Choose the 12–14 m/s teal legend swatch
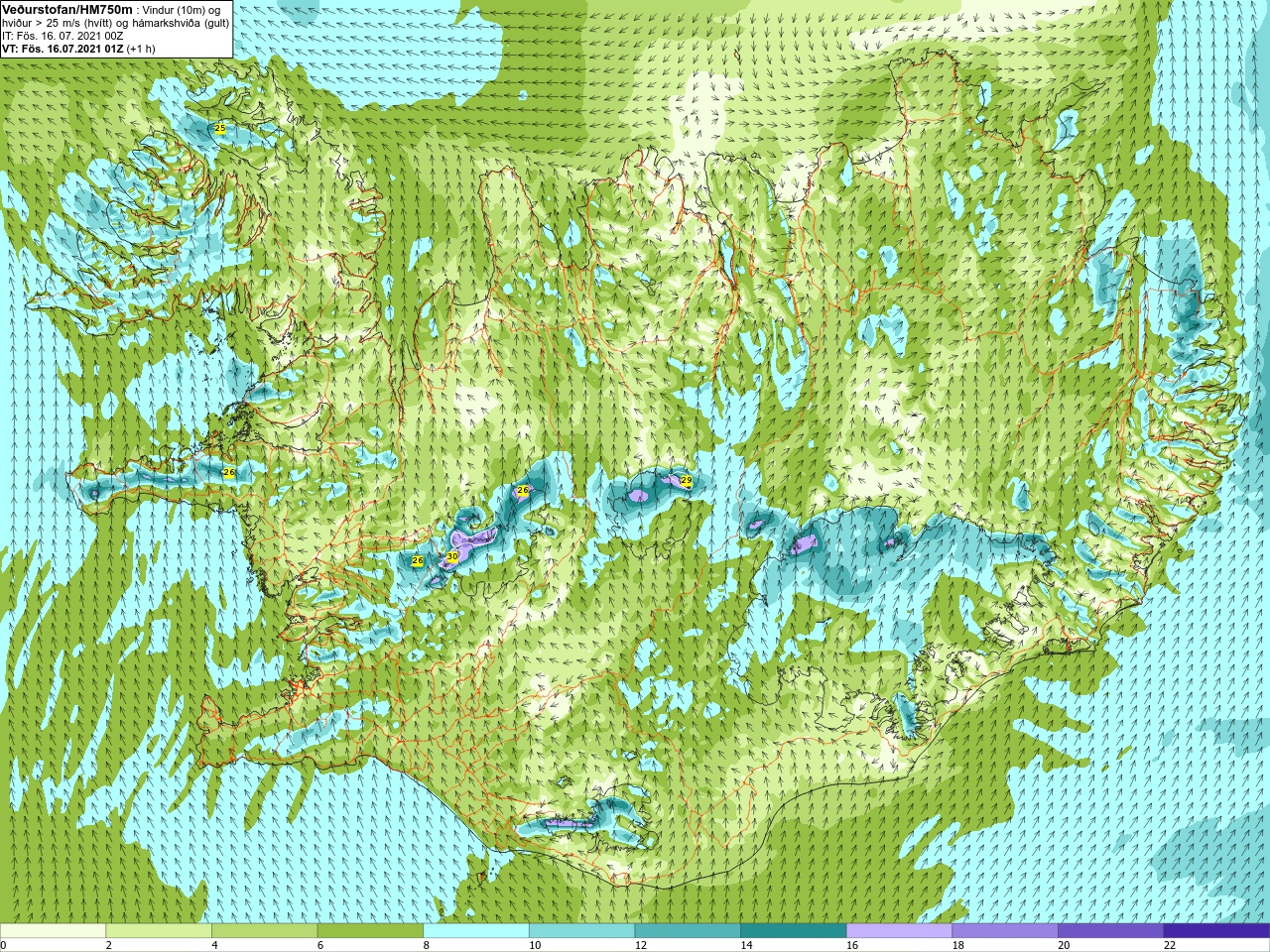Screen dimensions: 1270x952 (688, 931)
